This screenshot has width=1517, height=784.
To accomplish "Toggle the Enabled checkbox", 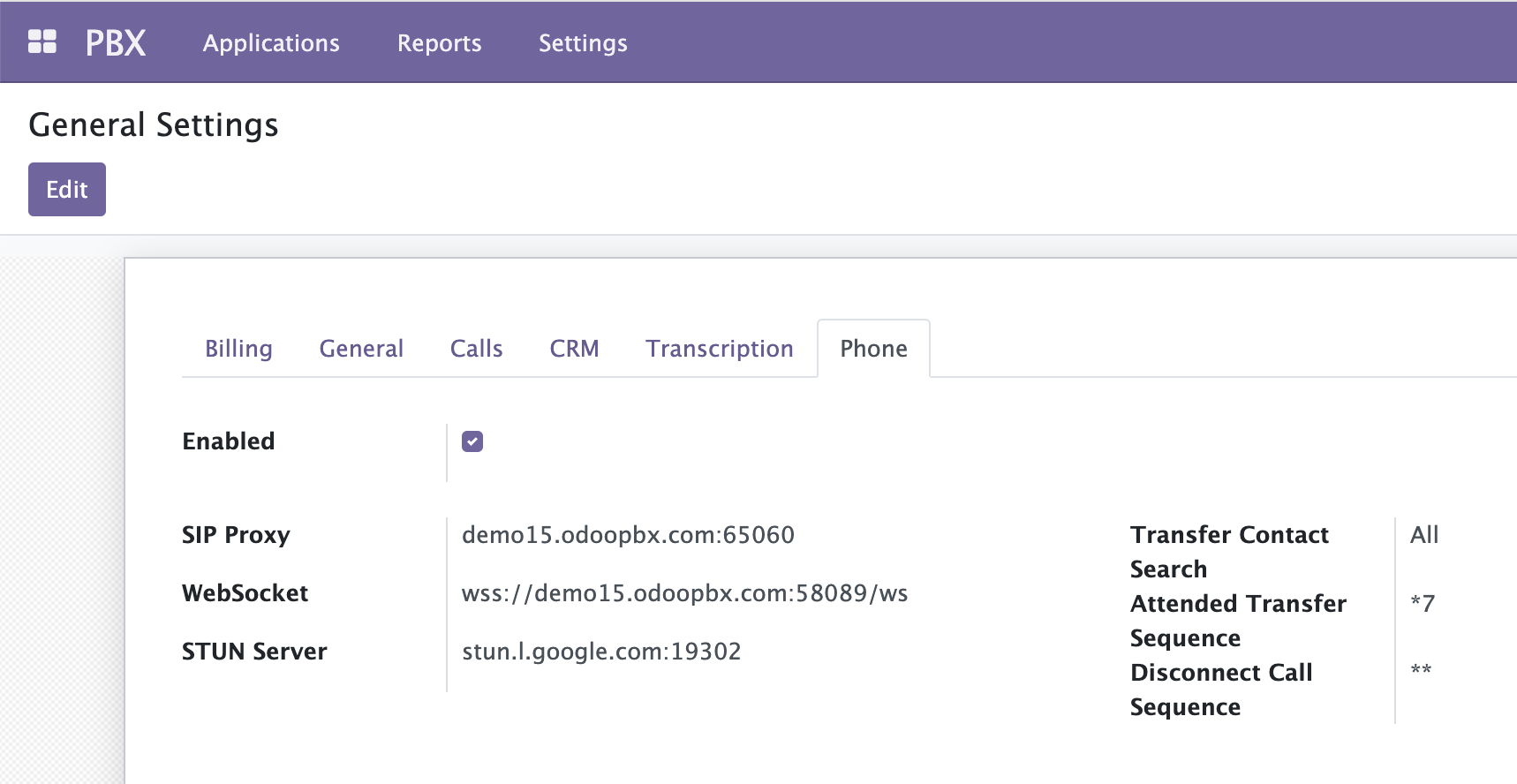I will 472,441.
